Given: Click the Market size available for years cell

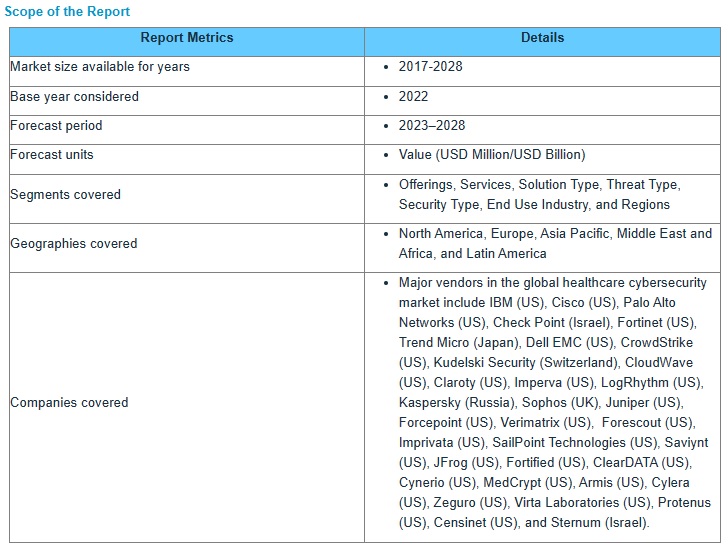Looking at the screenshot, I should point(100,67).
